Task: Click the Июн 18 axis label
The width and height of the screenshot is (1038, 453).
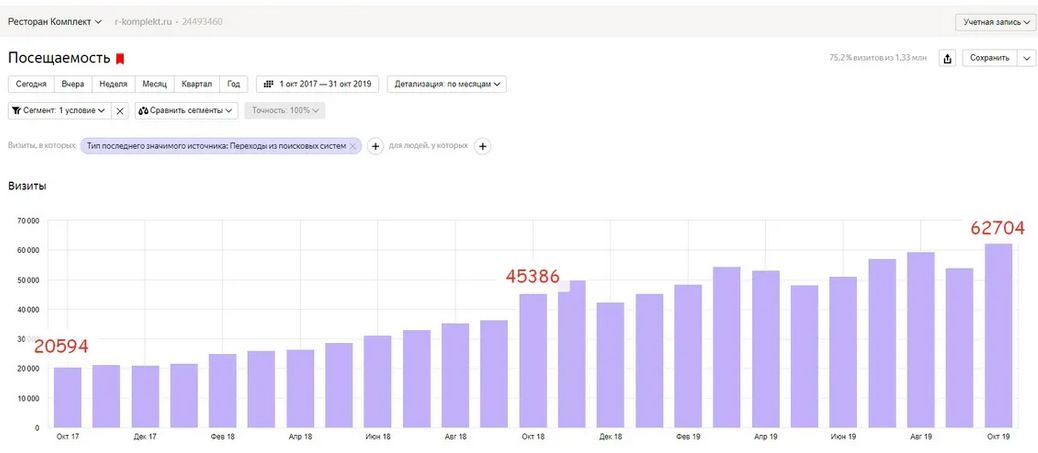Action: [378, 437]
